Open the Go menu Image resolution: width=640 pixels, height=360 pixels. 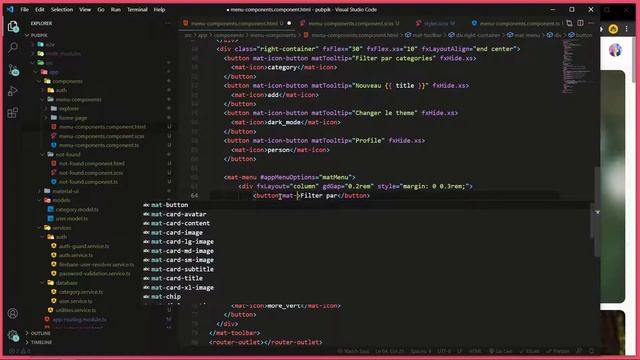[x=101, y=9]
